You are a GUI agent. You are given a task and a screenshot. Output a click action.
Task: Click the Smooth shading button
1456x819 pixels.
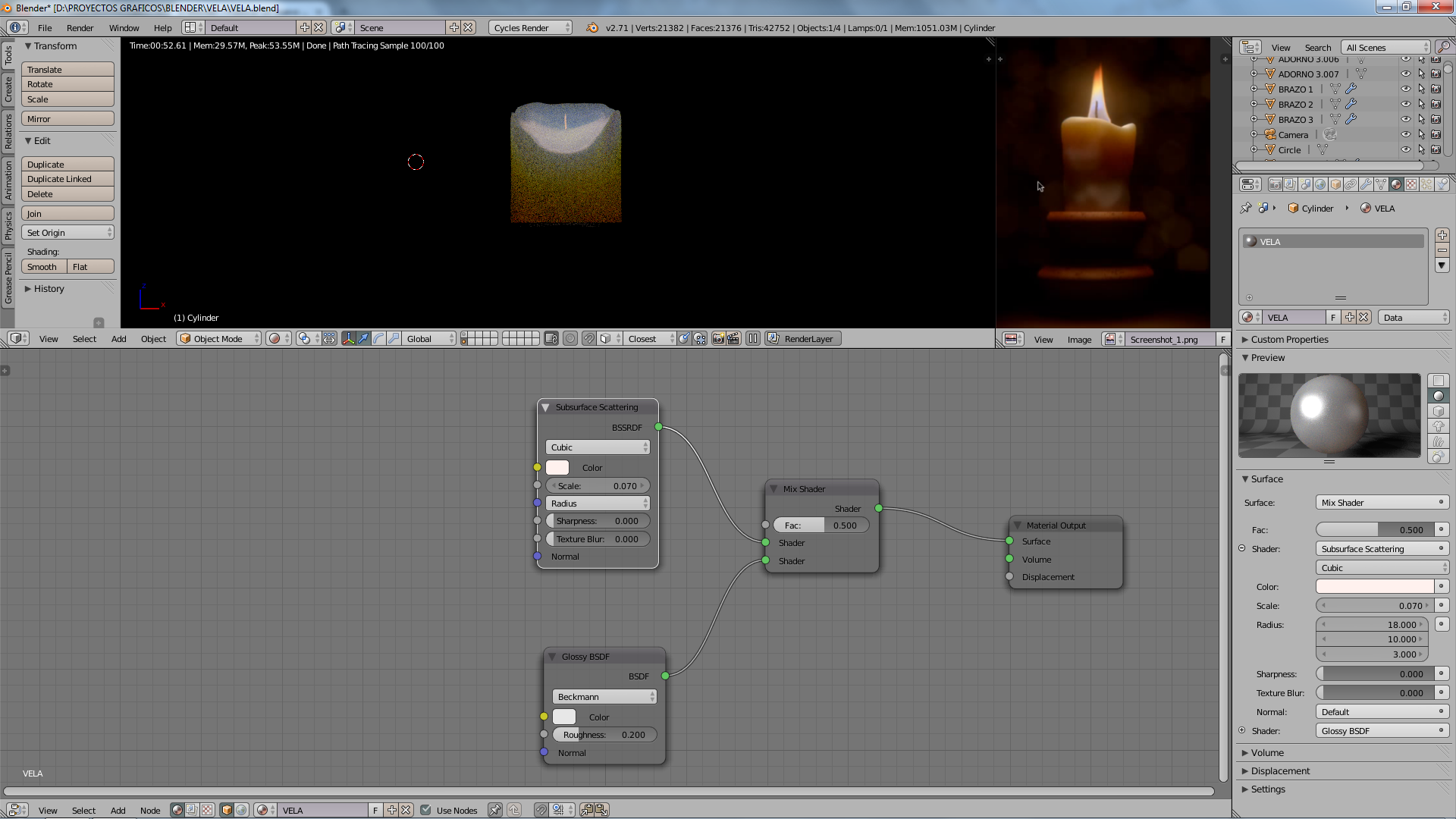click(43, 267)
